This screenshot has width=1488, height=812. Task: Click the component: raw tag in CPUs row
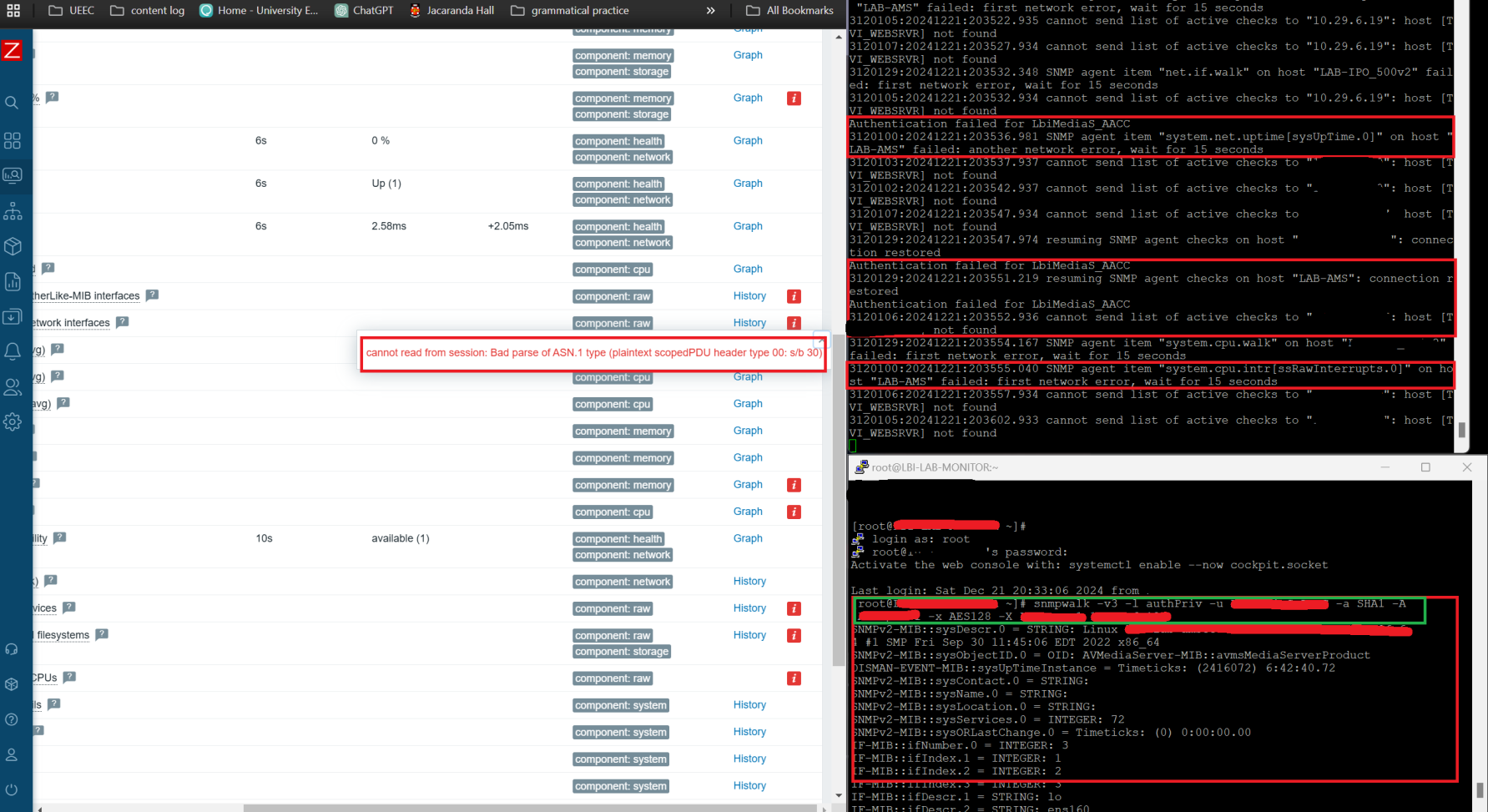click(613, 678)
